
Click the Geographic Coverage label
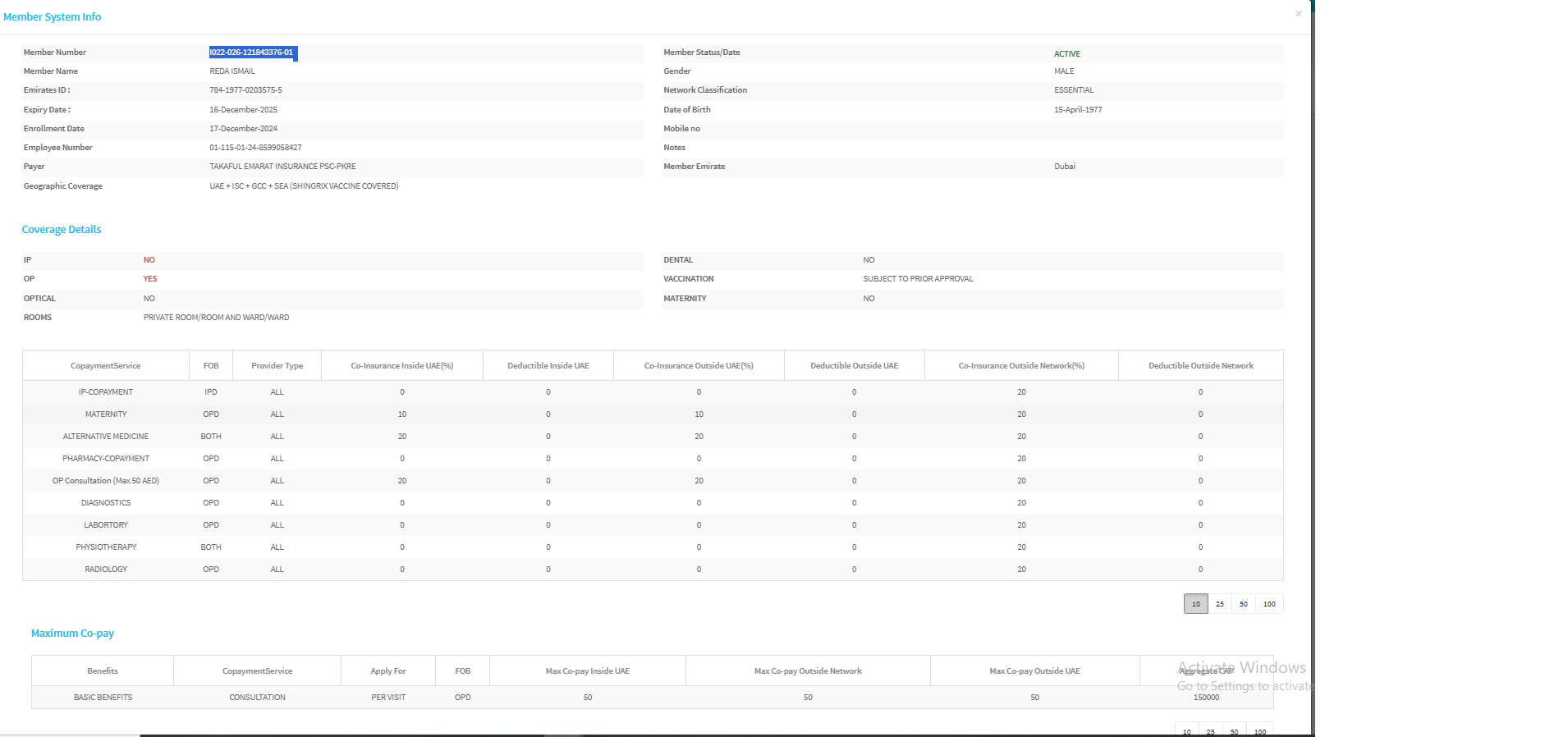(63, 186)
